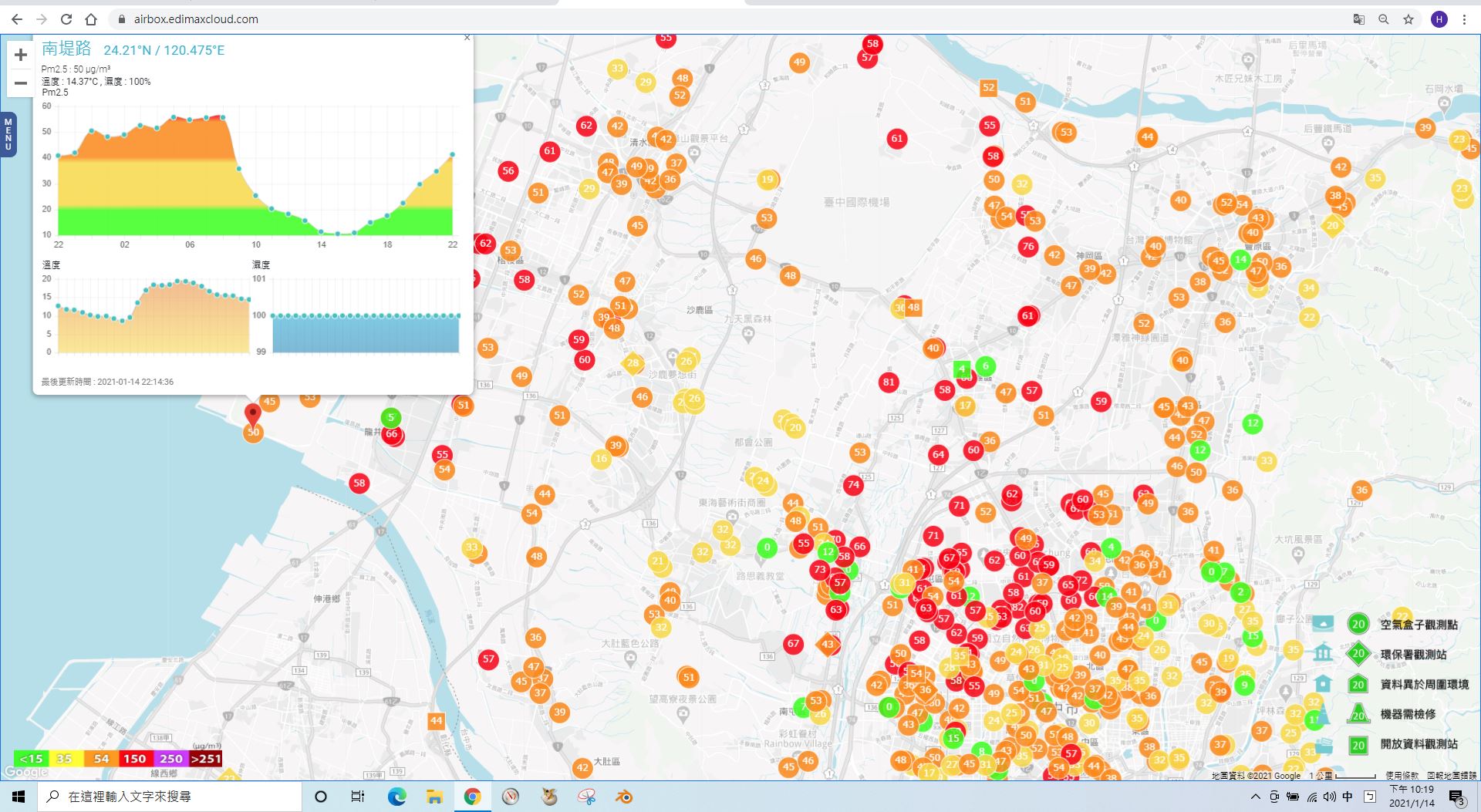Select the yellow diamond 28 marker

(633, 362)
